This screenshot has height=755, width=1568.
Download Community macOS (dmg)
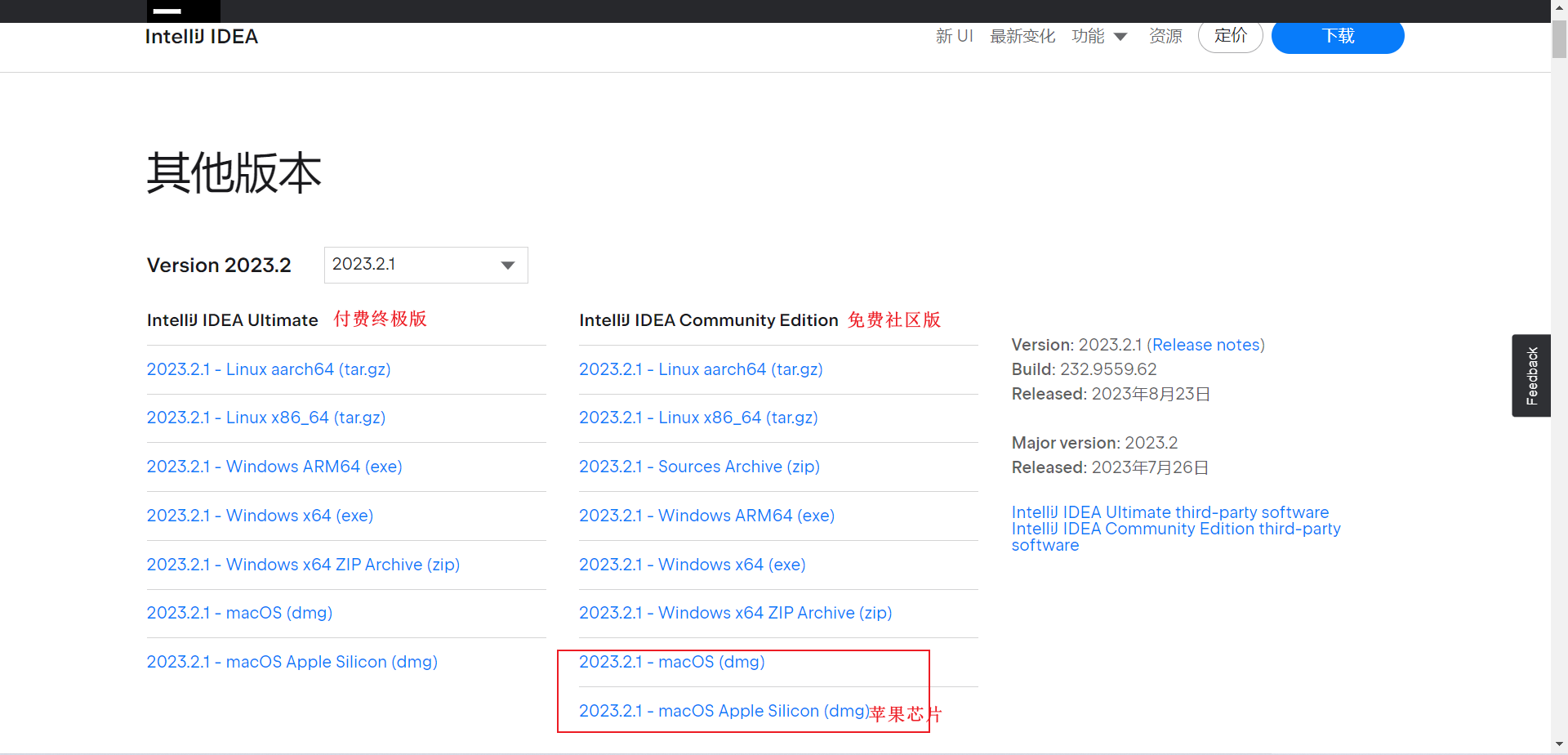(672, 662)
